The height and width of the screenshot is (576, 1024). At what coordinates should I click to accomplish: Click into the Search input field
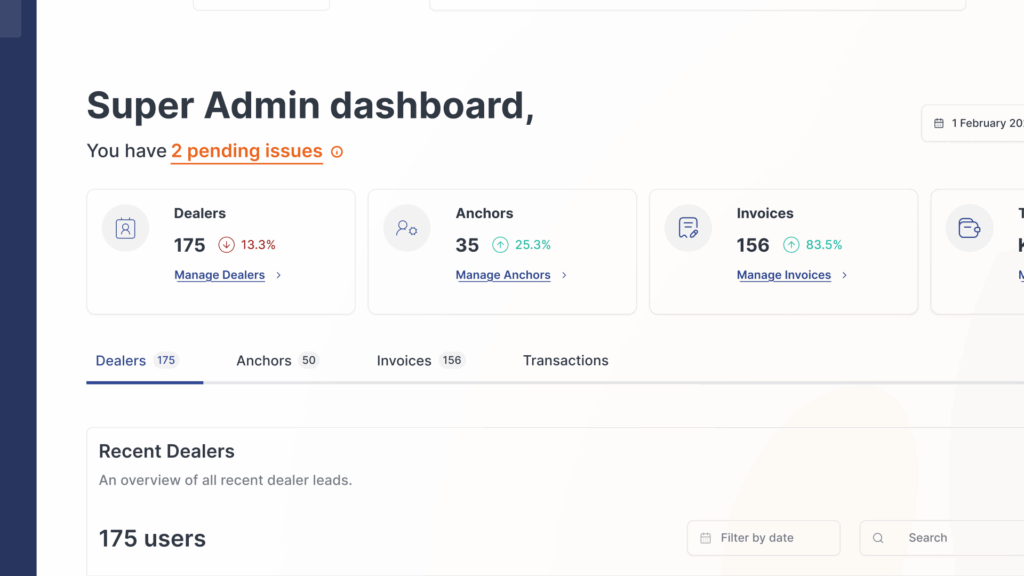click(955, 538)
